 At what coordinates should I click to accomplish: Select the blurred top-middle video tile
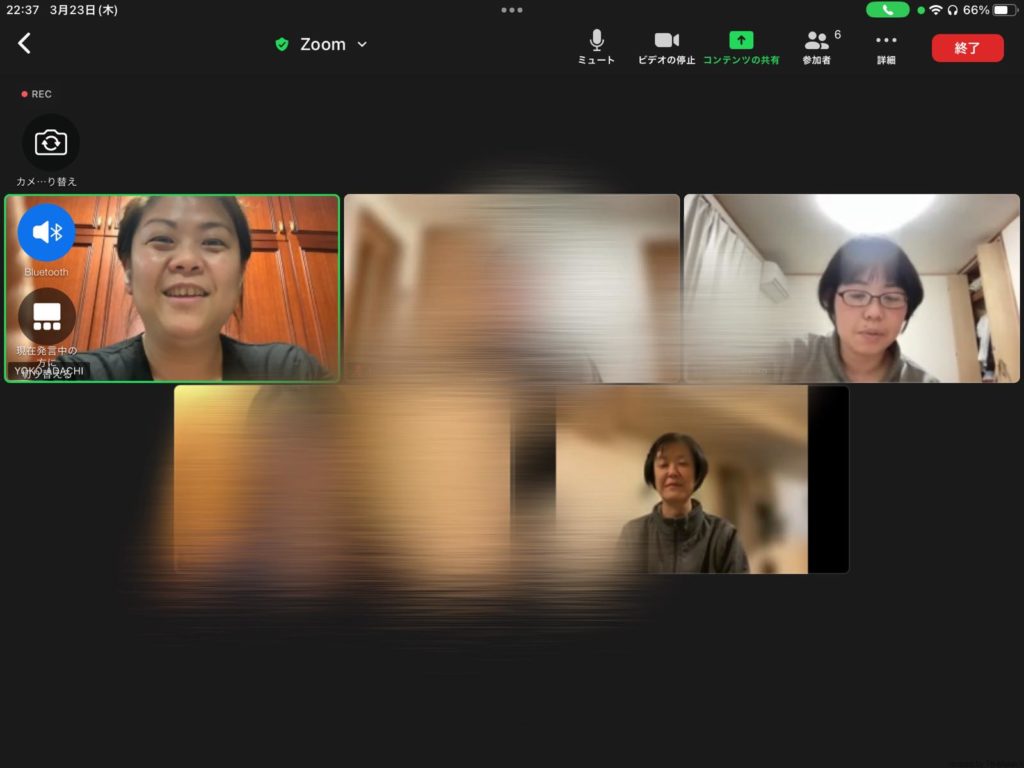point(511,288)
